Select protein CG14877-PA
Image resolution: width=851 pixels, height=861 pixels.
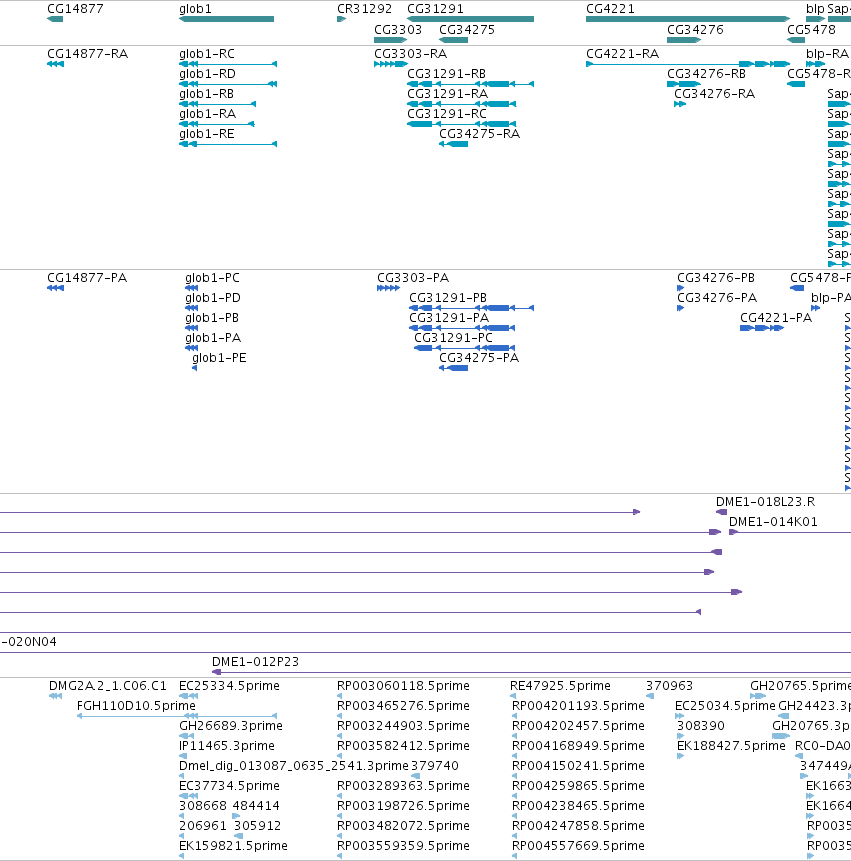pyautogui.click(x=87, y=278)
